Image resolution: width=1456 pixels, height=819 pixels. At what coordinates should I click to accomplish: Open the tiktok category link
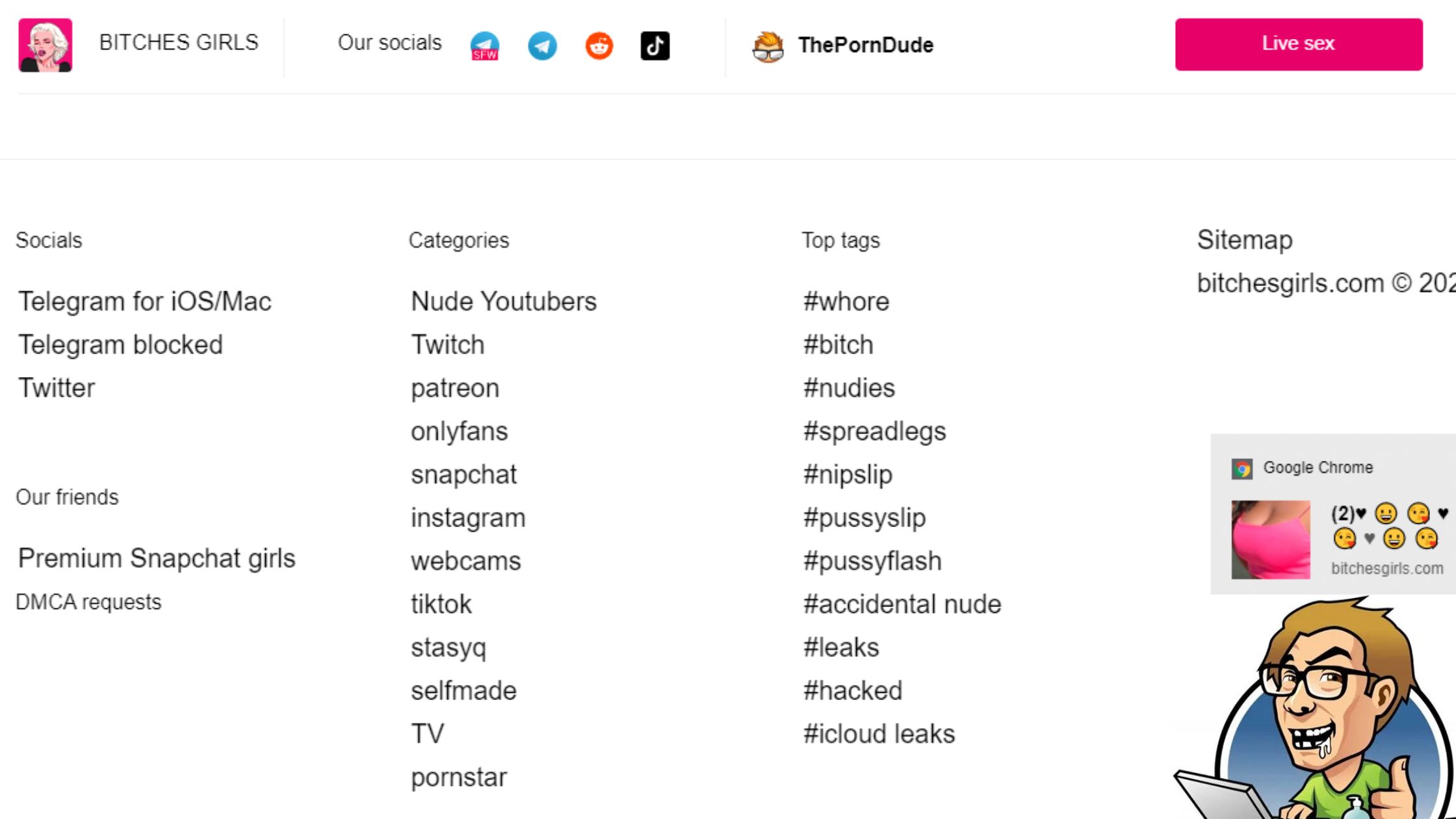coord(441,604)
